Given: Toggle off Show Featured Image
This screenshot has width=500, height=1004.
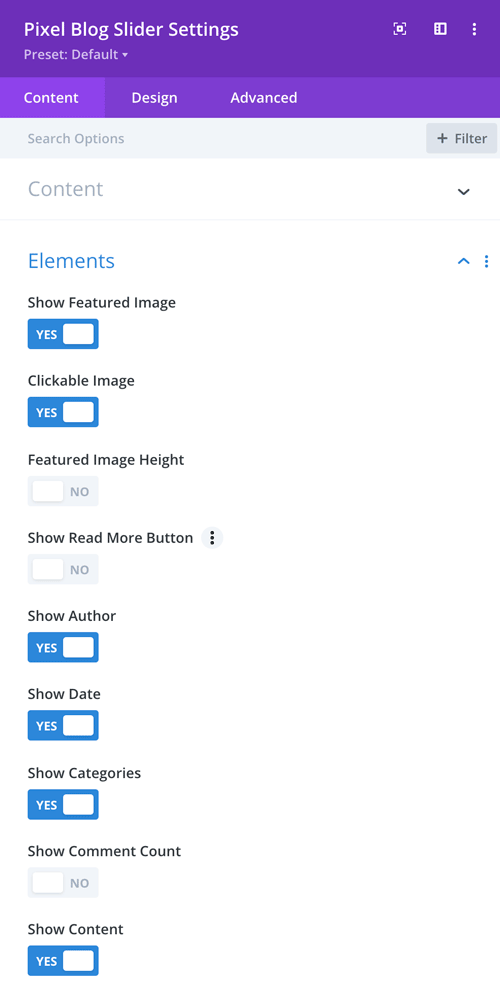Looking at the screenshot, I should pos(63,334).
